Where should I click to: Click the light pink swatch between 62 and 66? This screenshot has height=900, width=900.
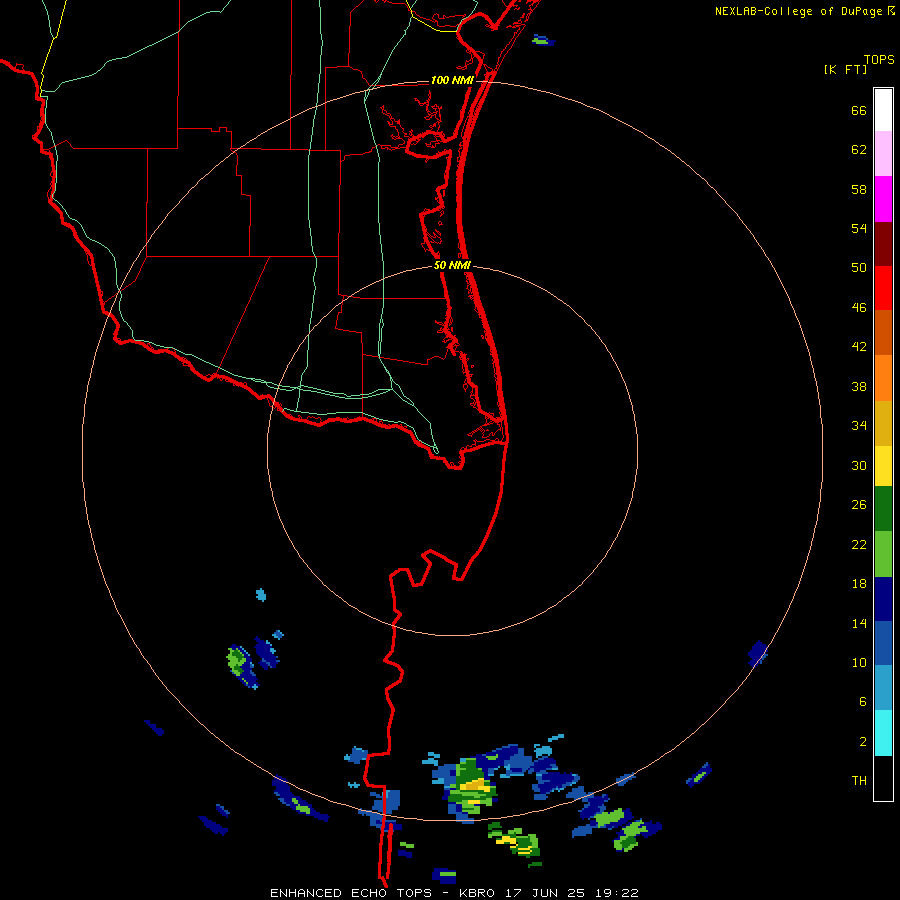coord(883,154)
